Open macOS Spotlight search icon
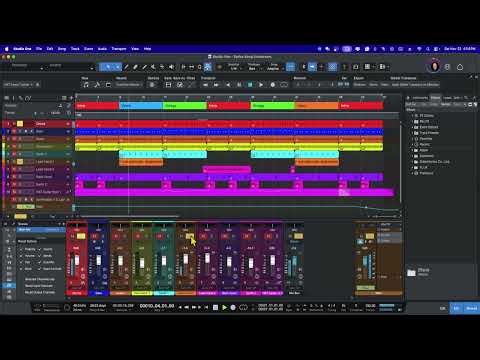 tap(428, 49)
